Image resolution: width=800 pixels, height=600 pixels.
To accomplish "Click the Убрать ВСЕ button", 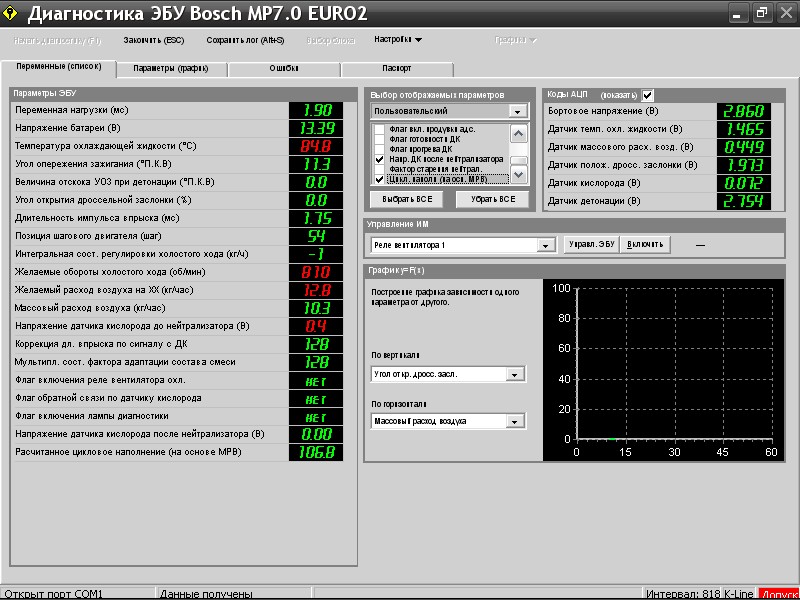I will pyautogui.click(x=493, y=199).
